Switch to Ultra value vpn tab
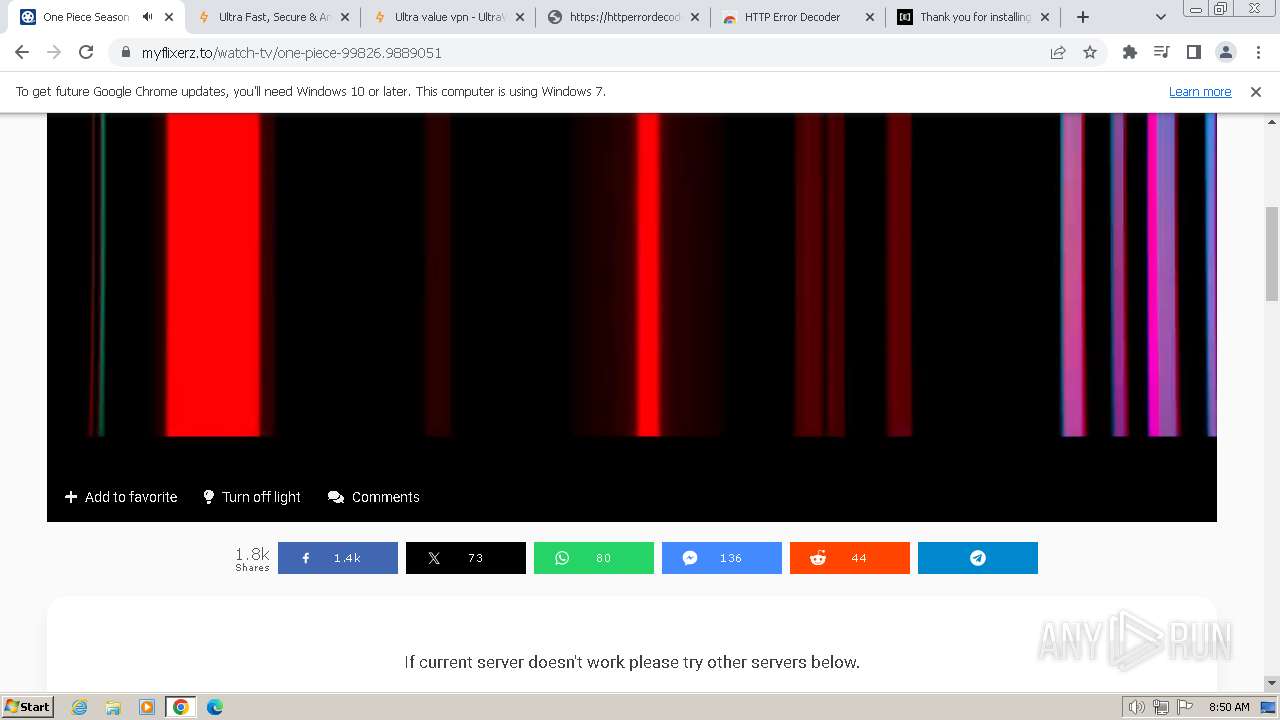The height and width of the screenshot is (720, 1280). pyautogui.click(x=450, y=17)
